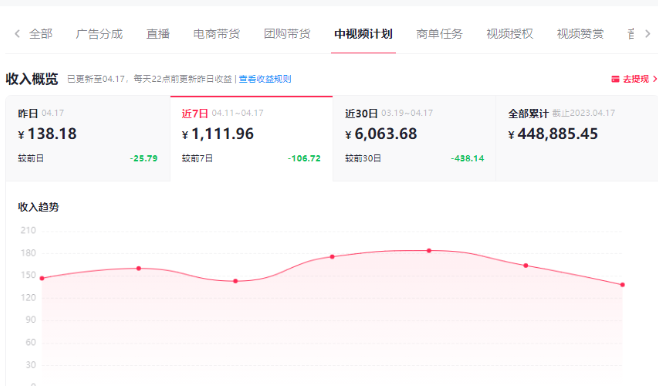
Task: Select the 昨日 income card
Action: [88, 138]
